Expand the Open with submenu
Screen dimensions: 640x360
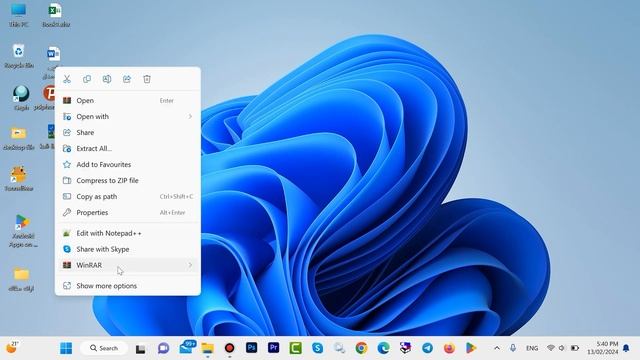click(128, 116)
